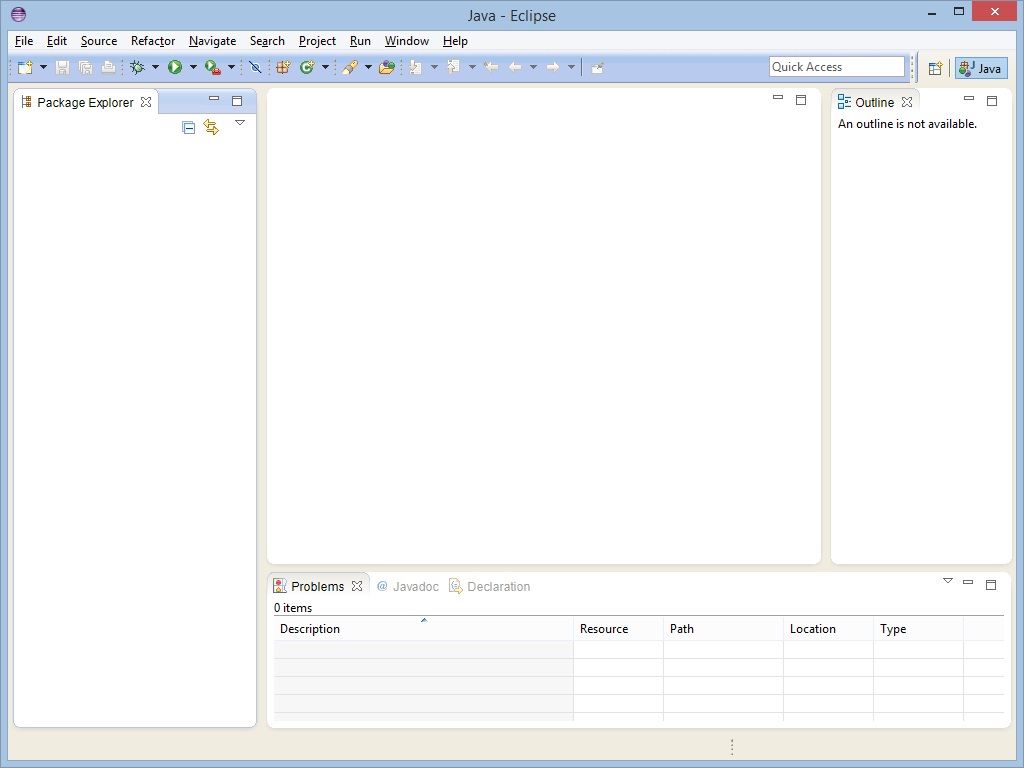Open the Source menu
Screen dimensions: 1024x768
(x=99, y=40)
